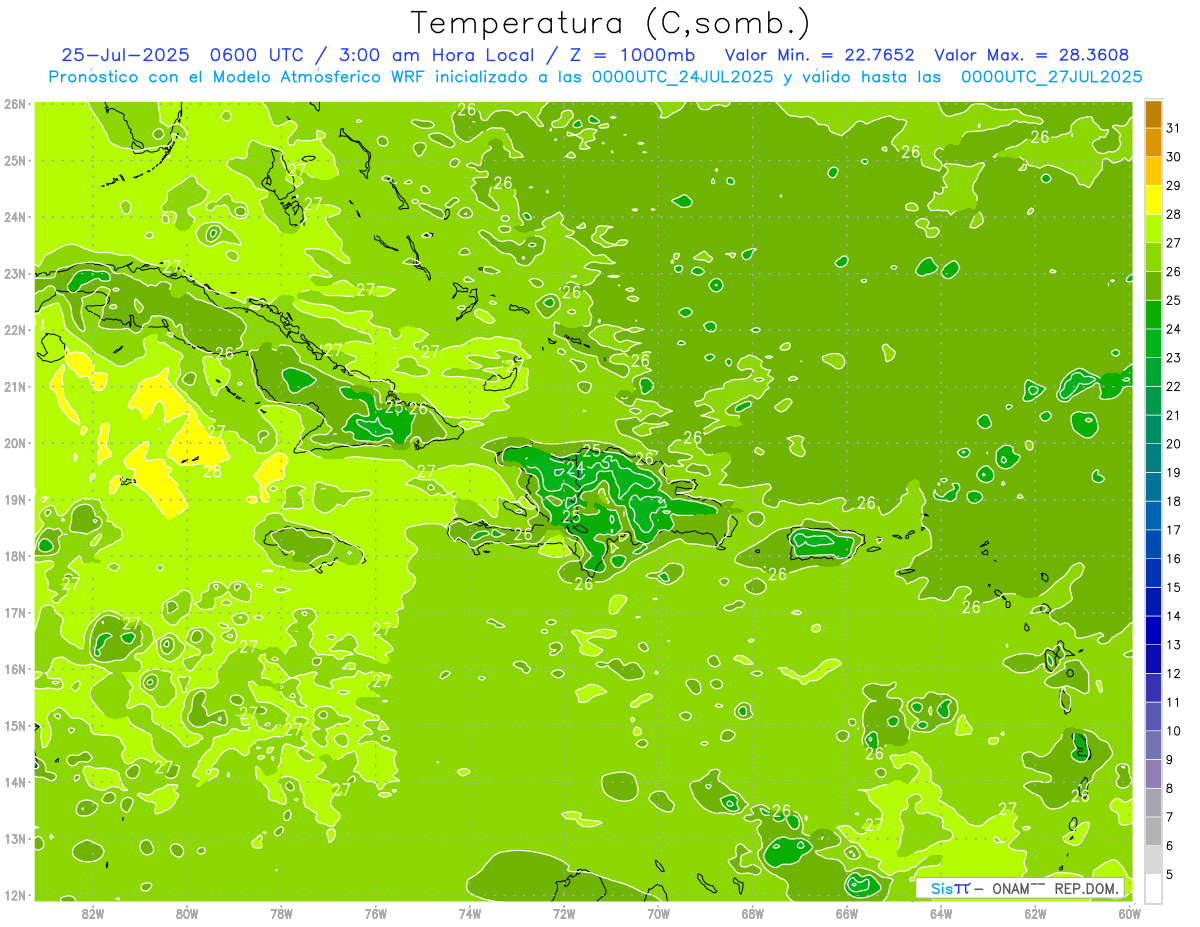Screen dimensions: 1200x927
Task: Click longitude axis label '60W'
Action: point(1130,913)
